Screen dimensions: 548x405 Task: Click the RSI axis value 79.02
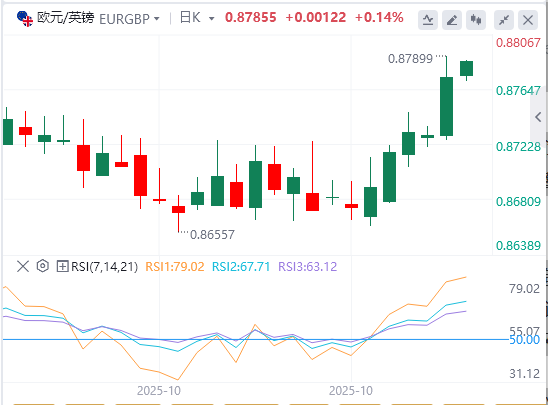coord(524,289)
